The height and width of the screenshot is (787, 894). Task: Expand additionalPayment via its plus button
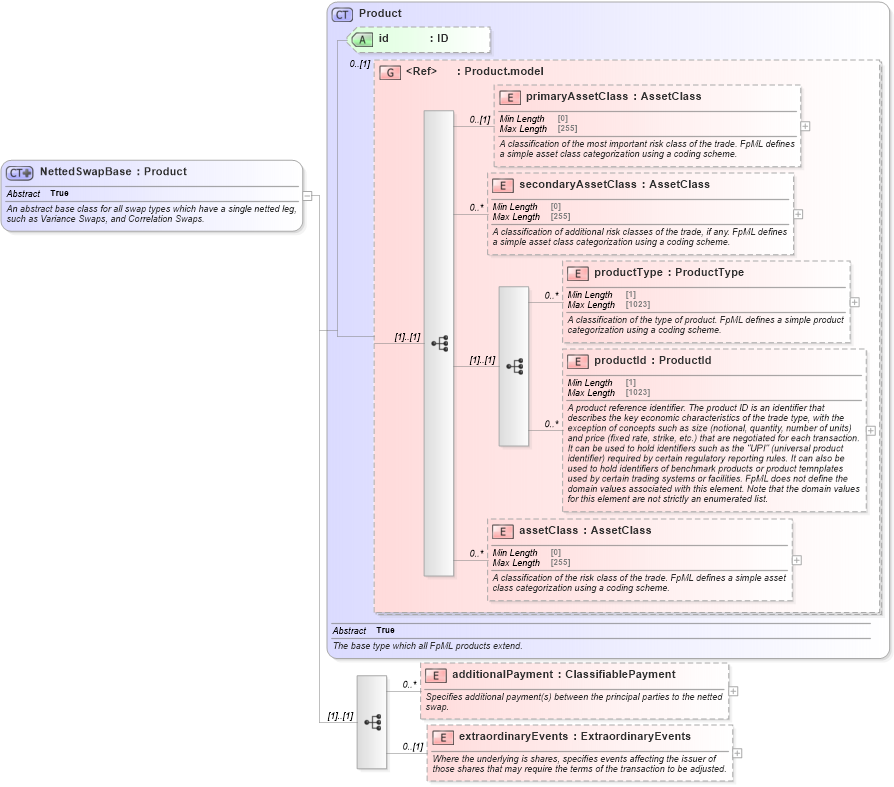[732, 691]
